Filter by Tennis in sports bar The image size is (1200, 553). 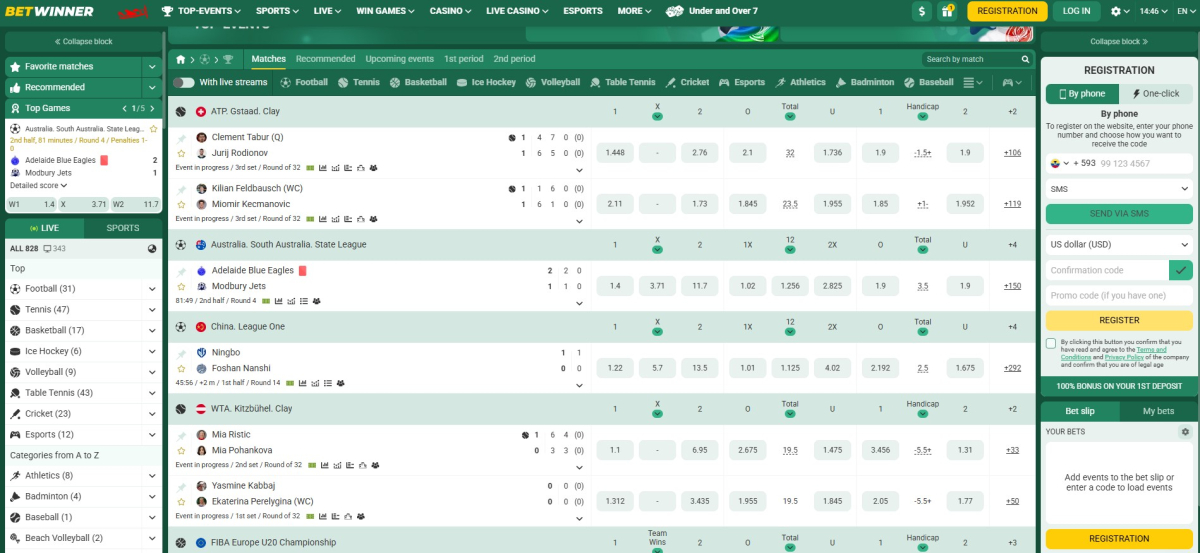click(358, 82)
